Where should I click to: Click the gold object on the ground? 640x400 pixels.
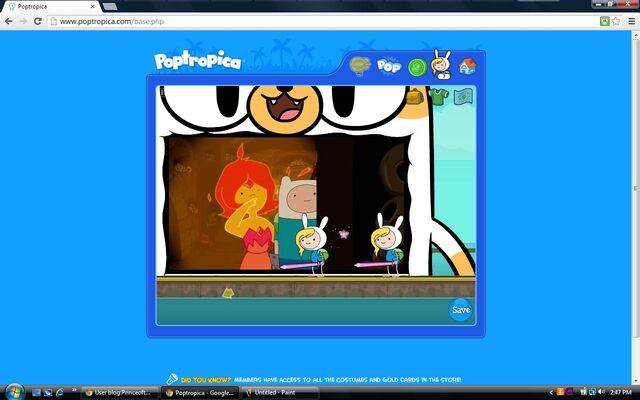pos(228,293)
